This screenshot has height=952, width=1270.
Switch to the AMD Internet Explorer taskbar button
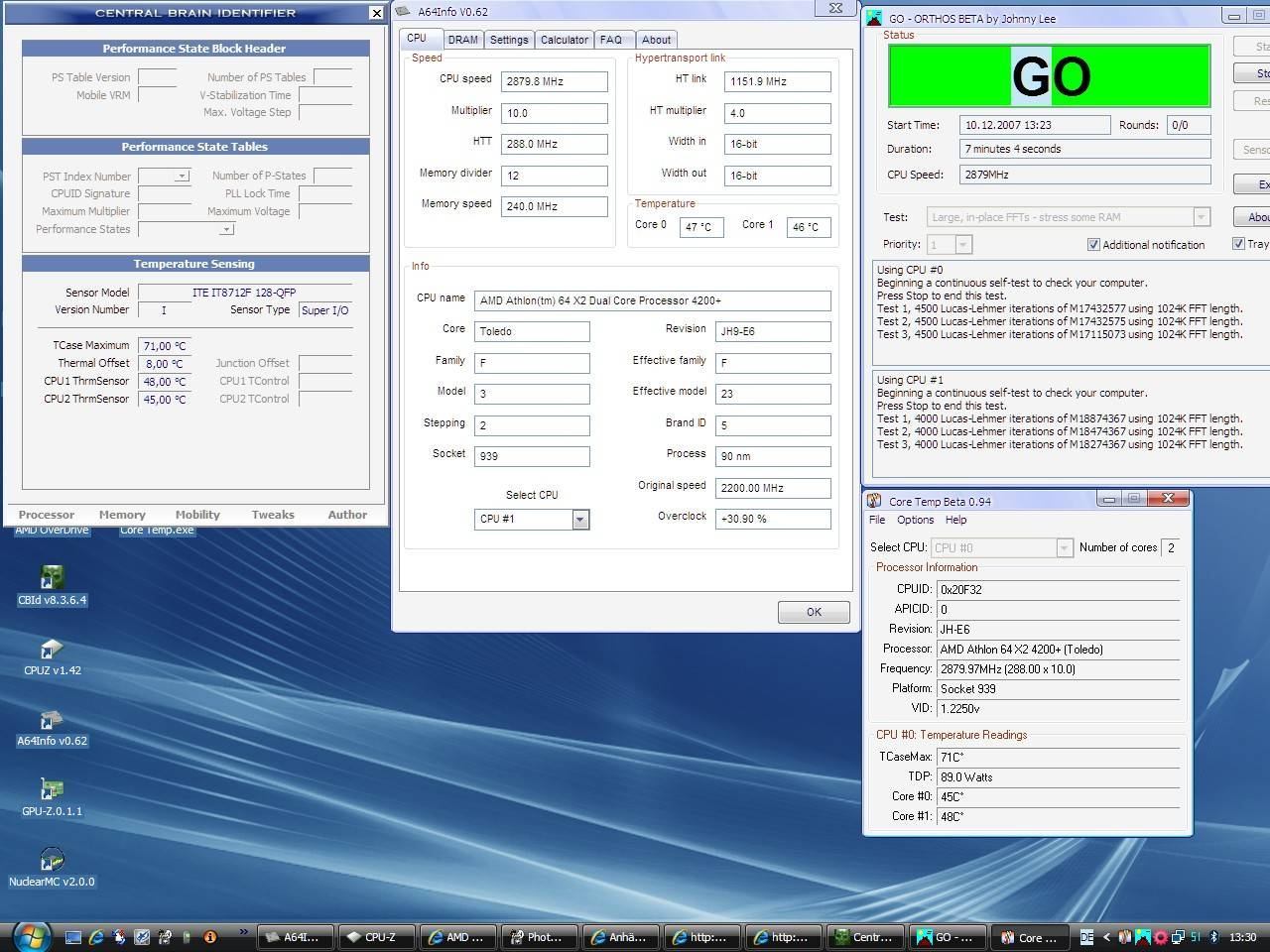pos(457,937)
